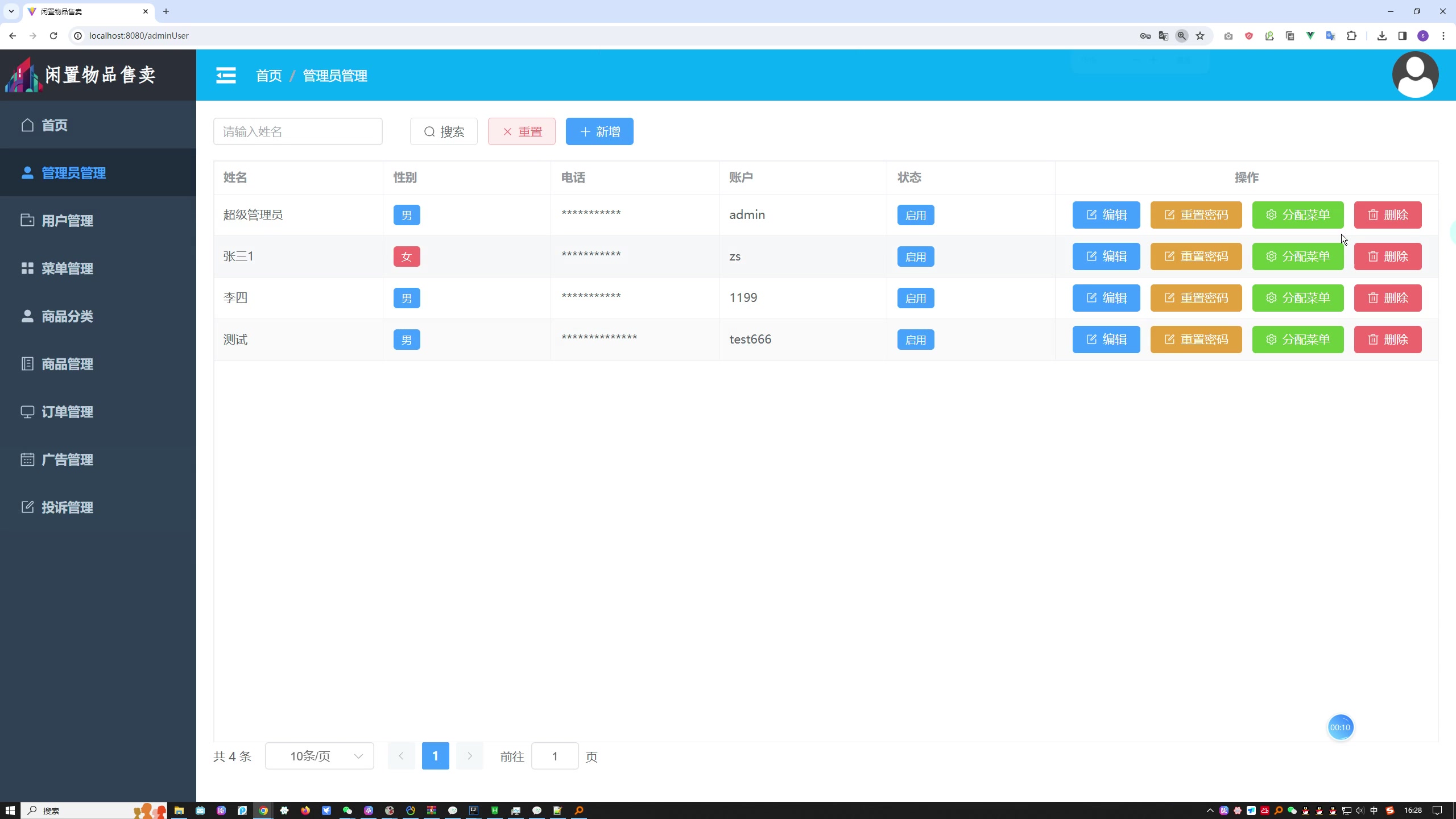1456x819 pixels.
Task: Assign menus to 张三1
Action: point(1298,257)
